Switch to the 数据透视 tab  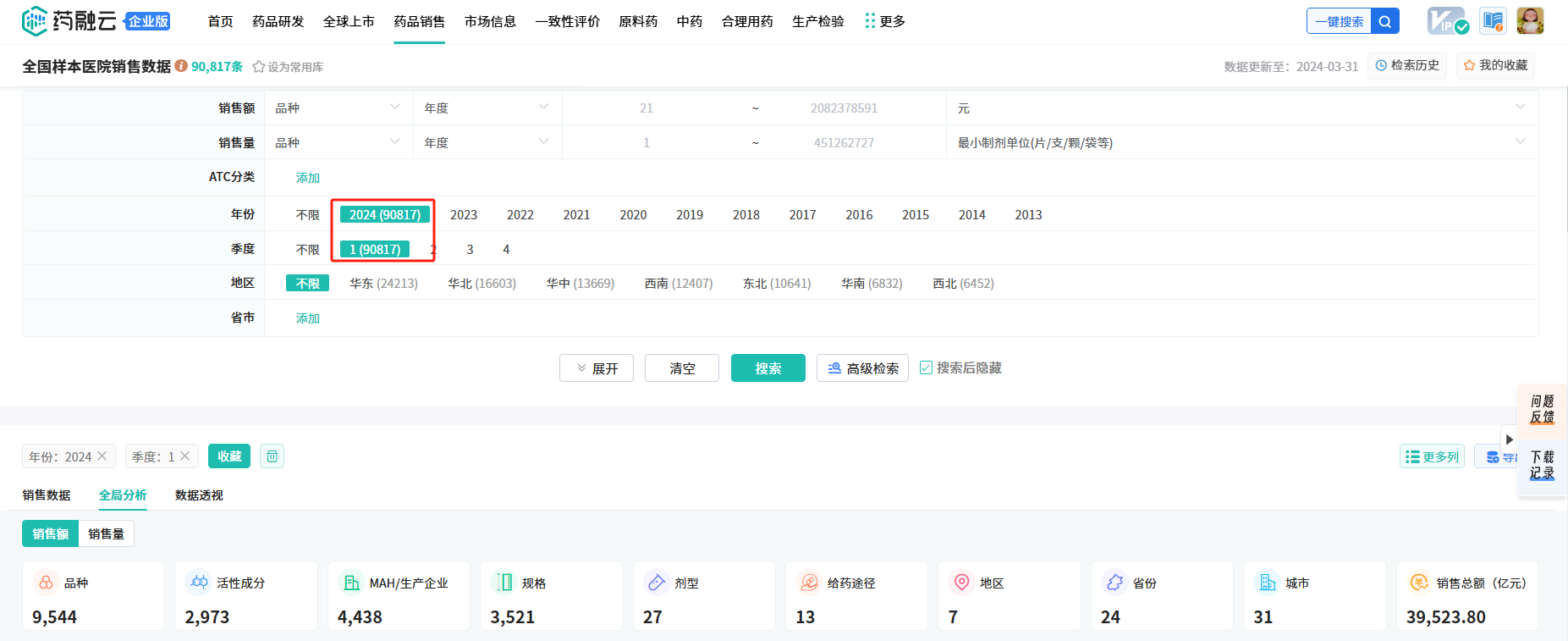click(x=199, y=495)
